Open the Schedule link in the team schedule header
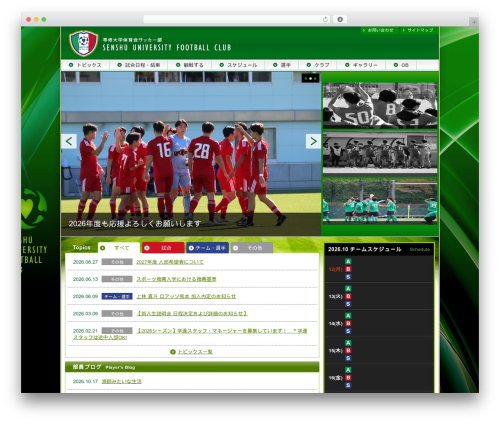Image resolution: width=500 pixels, height=423 pixels. tap(420, 249)
